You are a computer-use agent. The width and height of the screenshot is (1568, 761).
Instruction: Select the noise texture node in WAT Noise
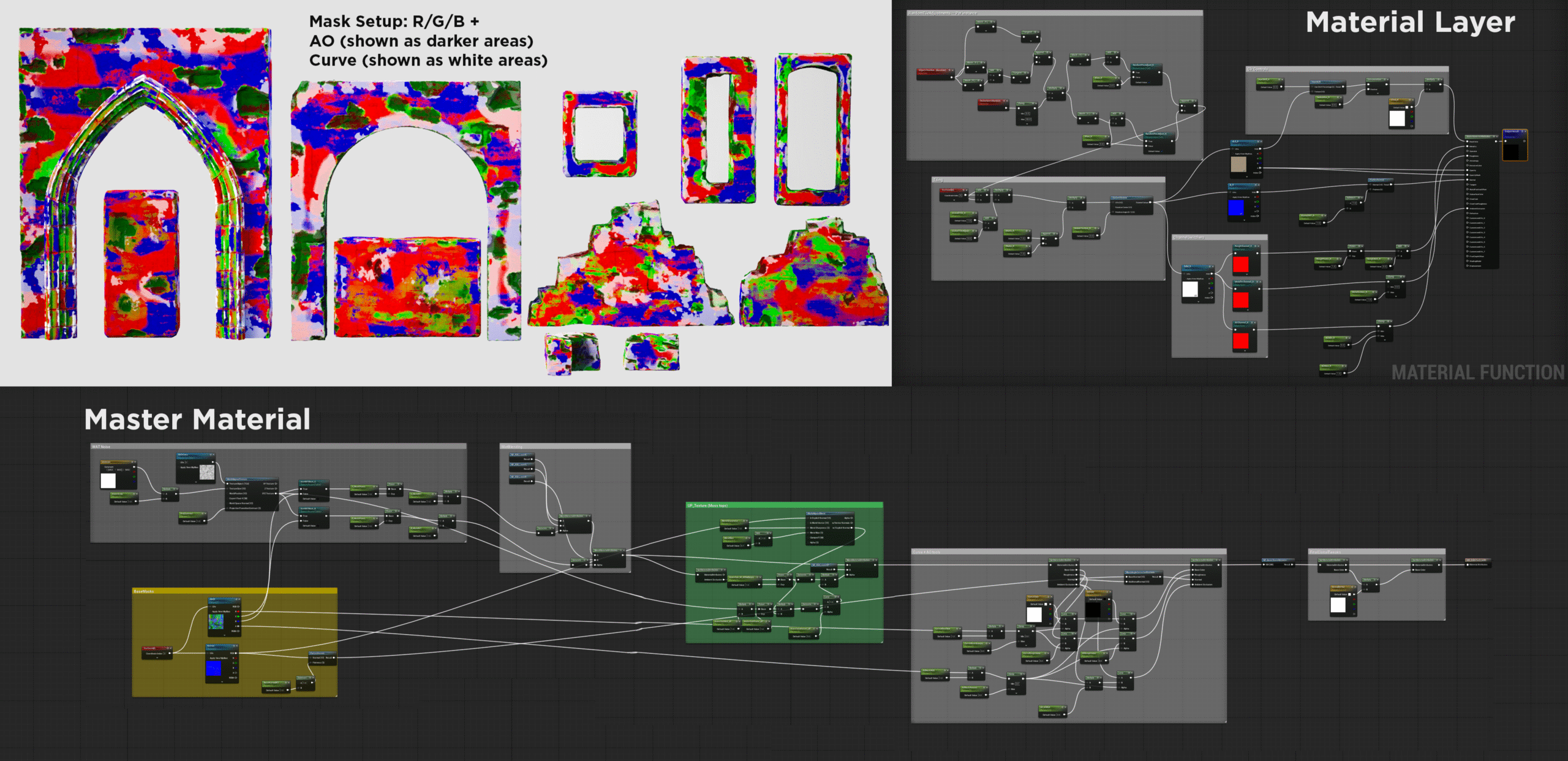(x=207, y=472)
